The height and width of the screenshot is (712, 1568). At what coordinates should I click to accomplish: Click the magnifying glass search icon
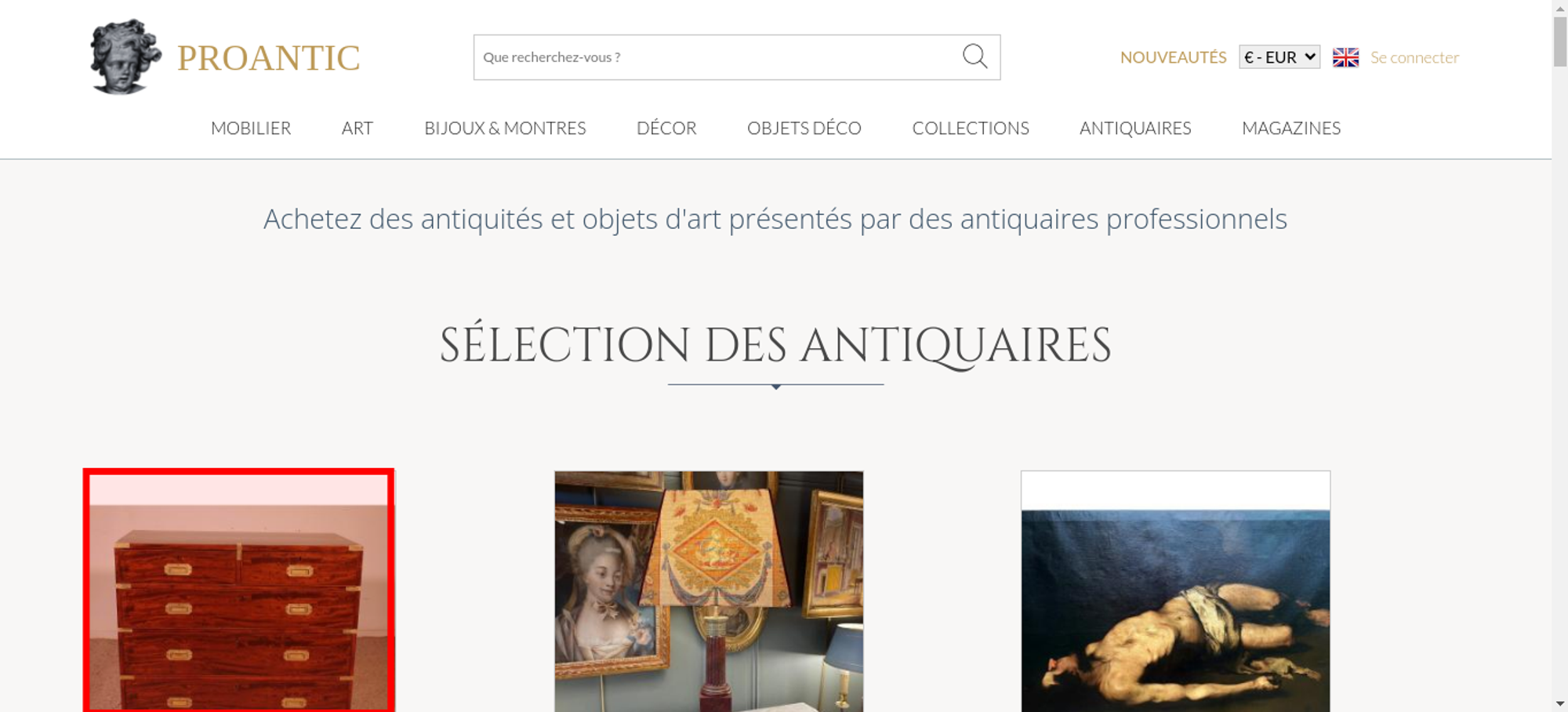tap(975, 56)
